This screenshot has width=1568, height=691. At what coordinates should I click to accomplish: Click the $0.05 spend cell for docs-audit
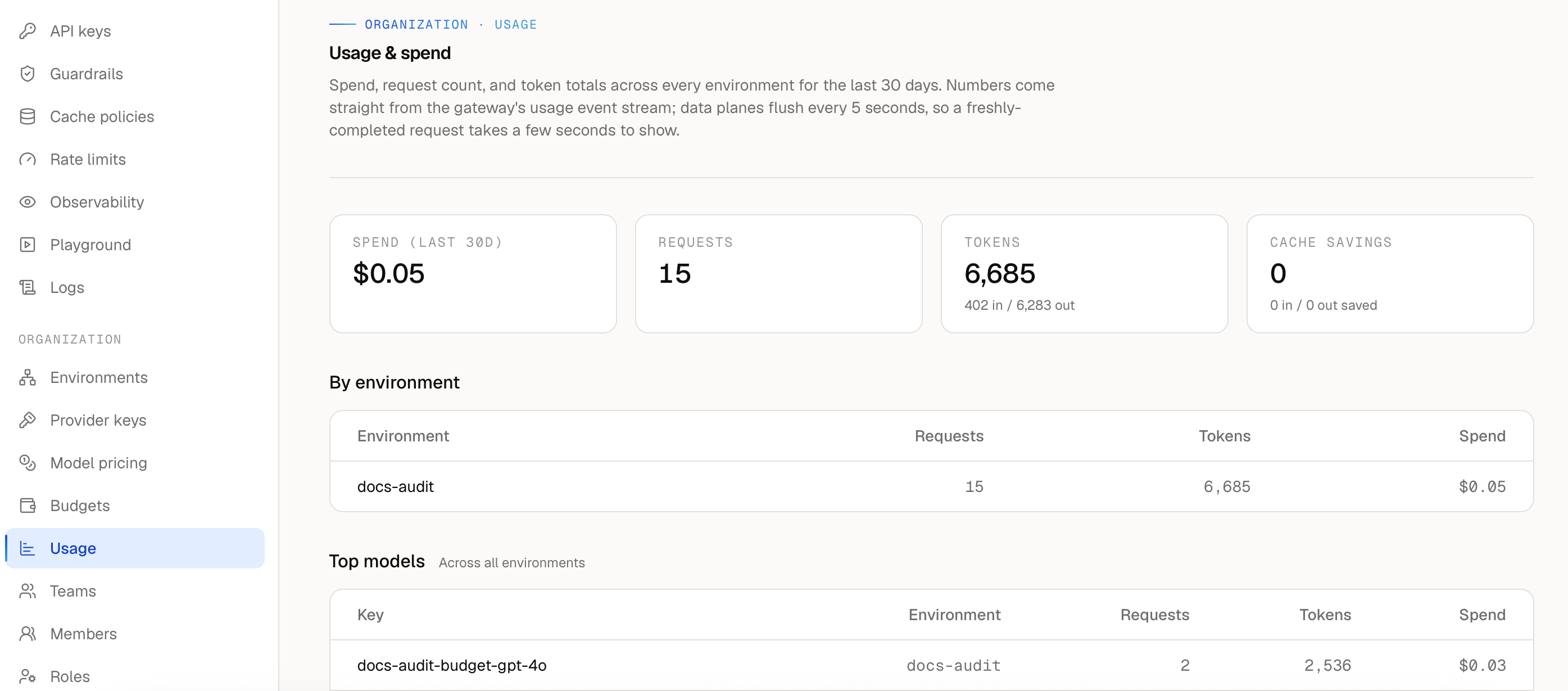tap(1482, 486)
